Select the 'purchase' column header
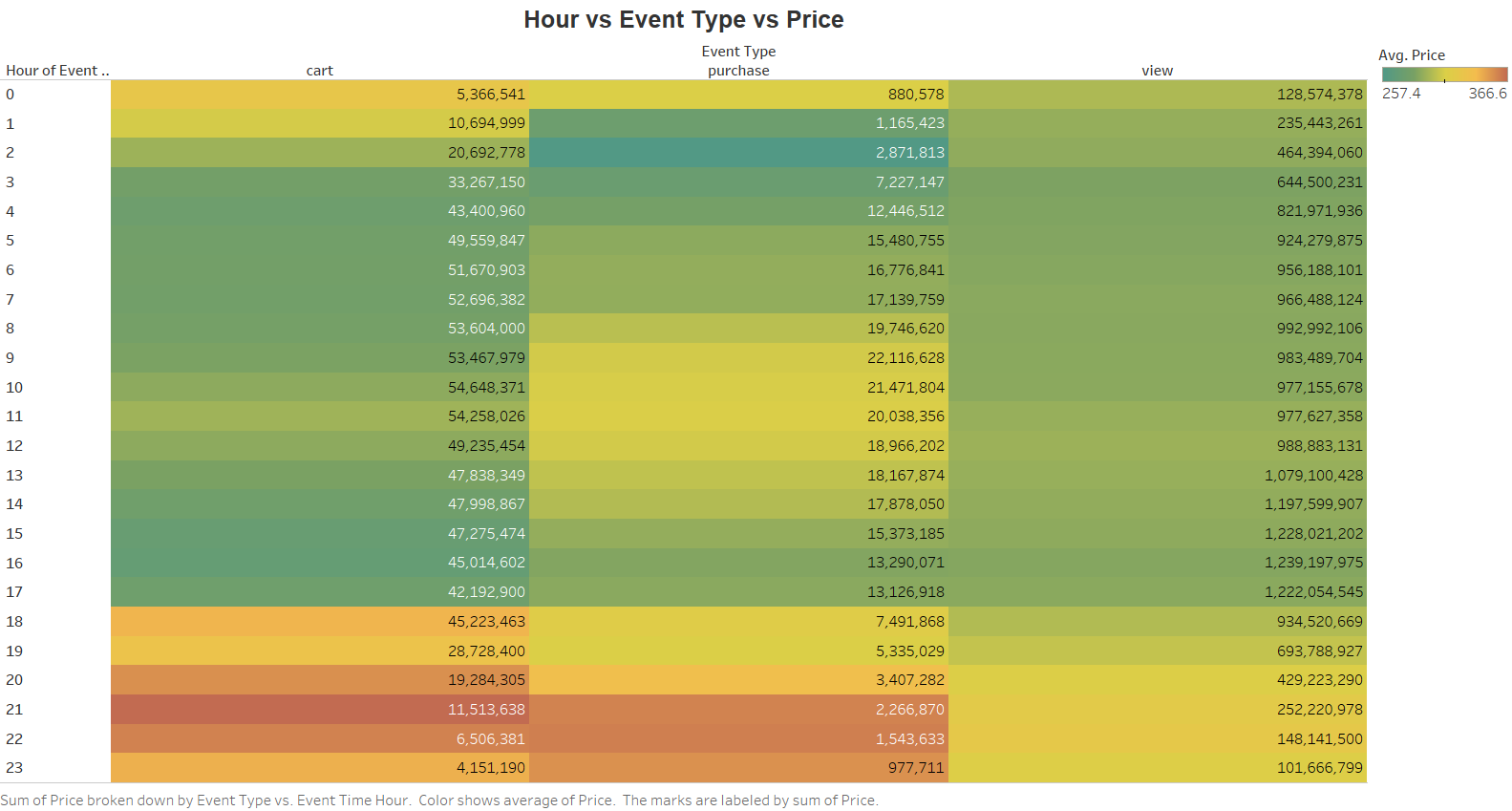This screenshot has height=811, width=1512. click(x=738, y=71)
